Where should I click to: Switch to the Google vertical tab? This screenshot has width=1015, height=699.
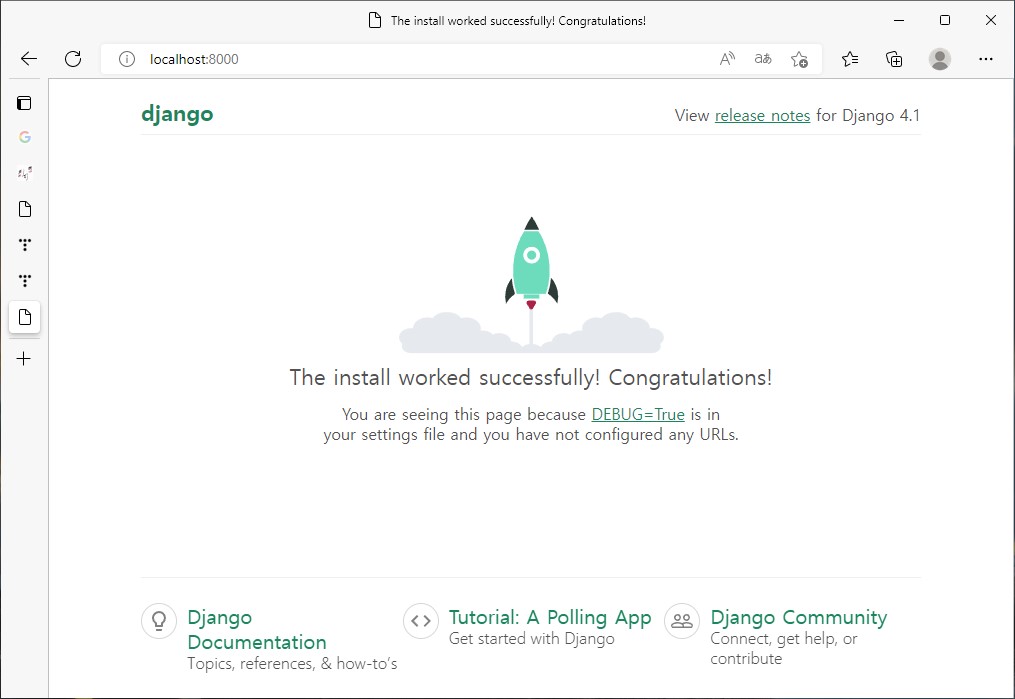coord(25,137)
